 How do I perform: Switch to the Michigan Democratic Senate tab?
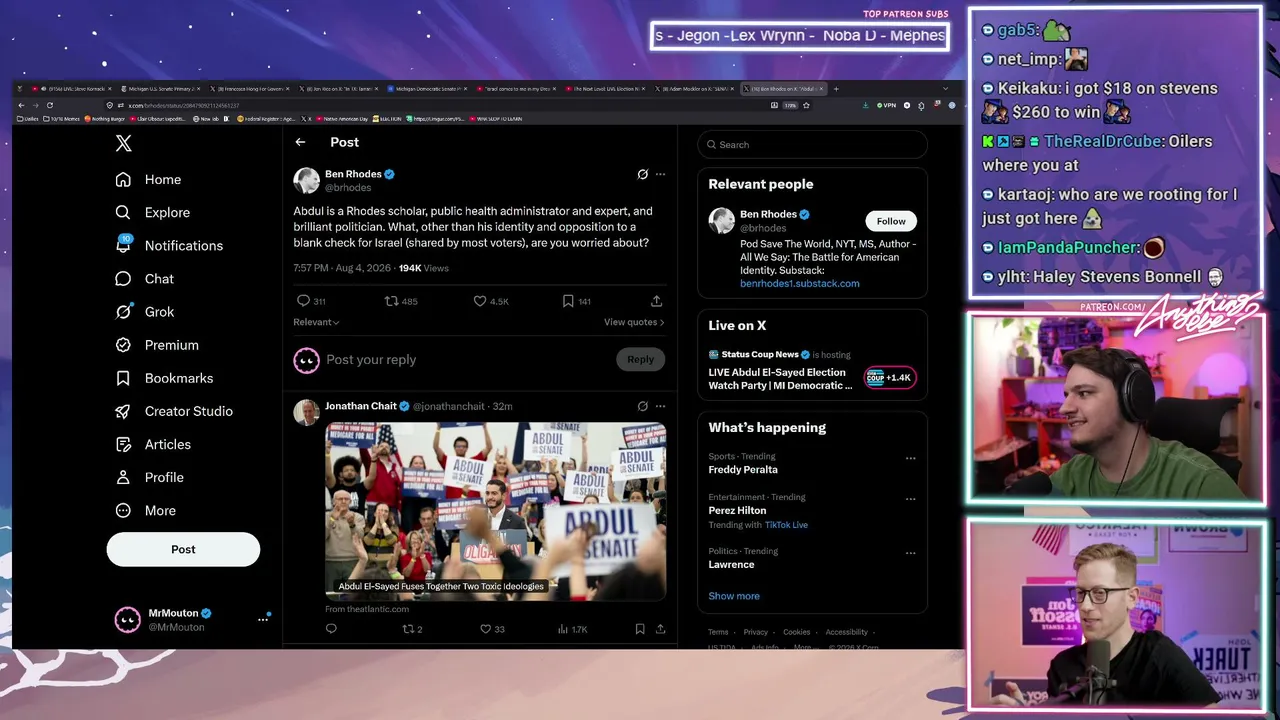[x=429, y=89]
